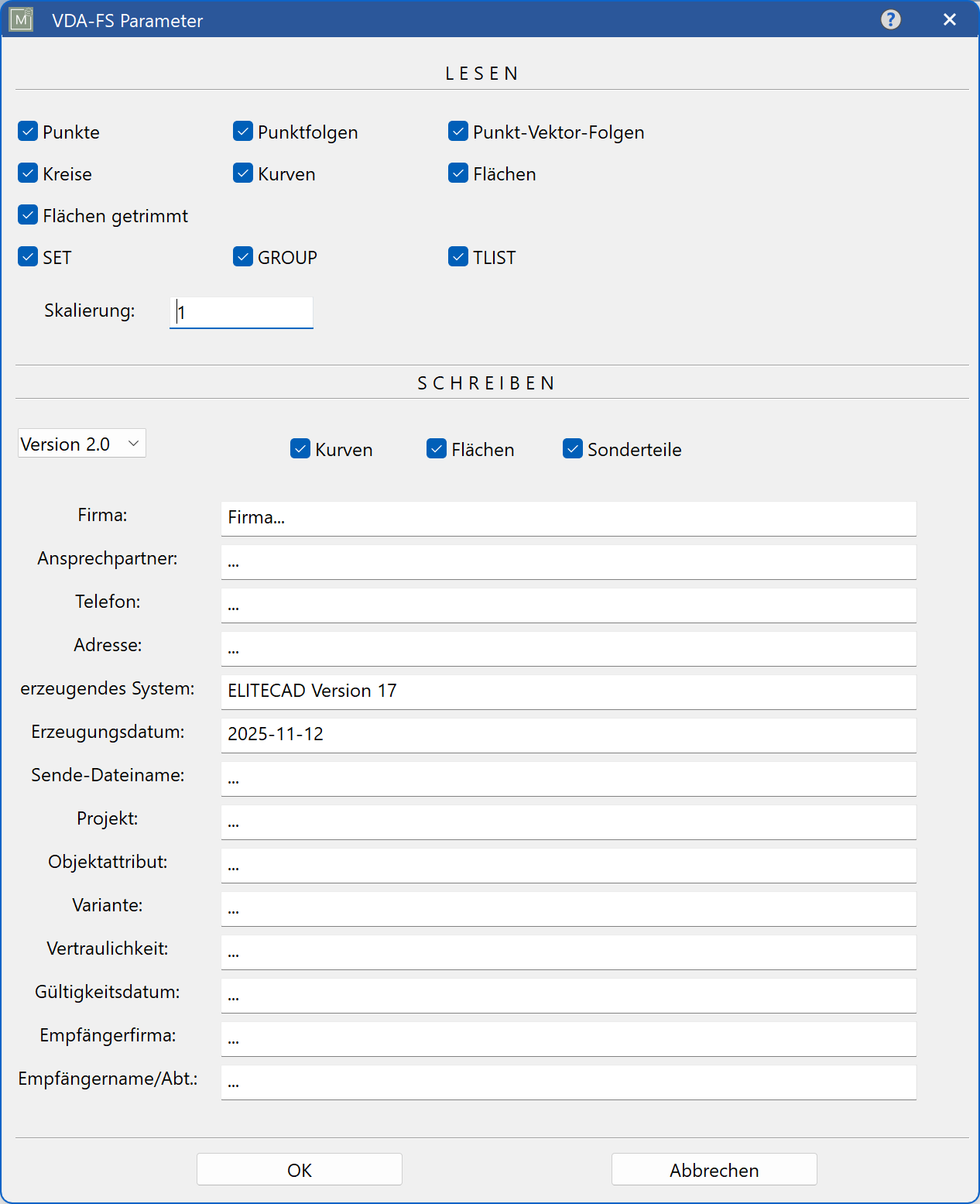Open the help via the question mark icon
Image resolution: width=980 pixels, height=1204 pixels.
(890, 19)
